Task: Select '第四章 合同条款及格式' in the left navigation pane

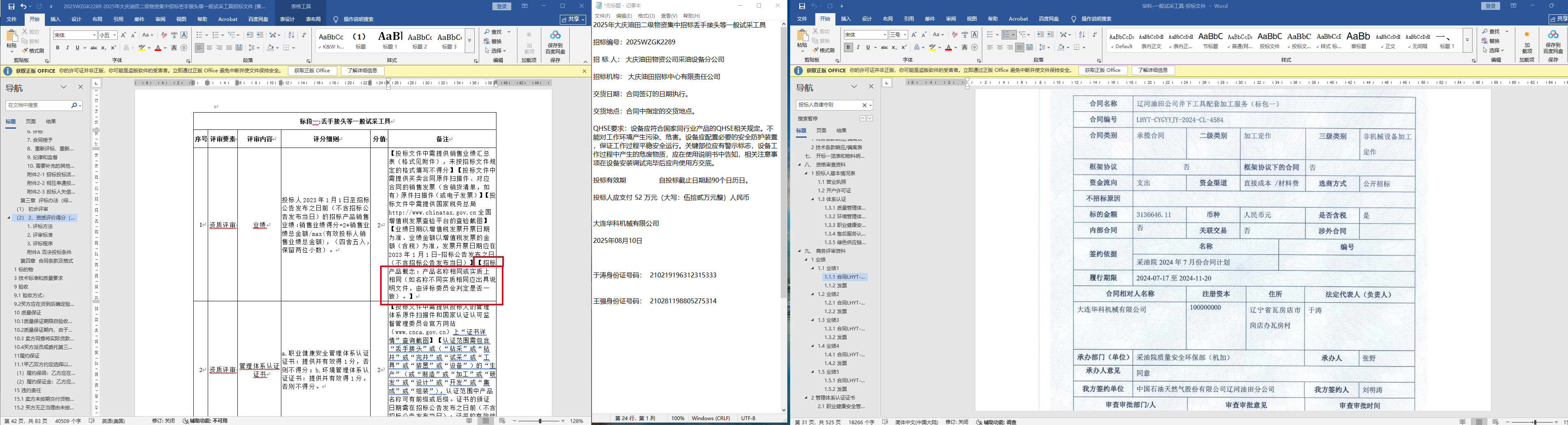Action: (x=47, y=261)
